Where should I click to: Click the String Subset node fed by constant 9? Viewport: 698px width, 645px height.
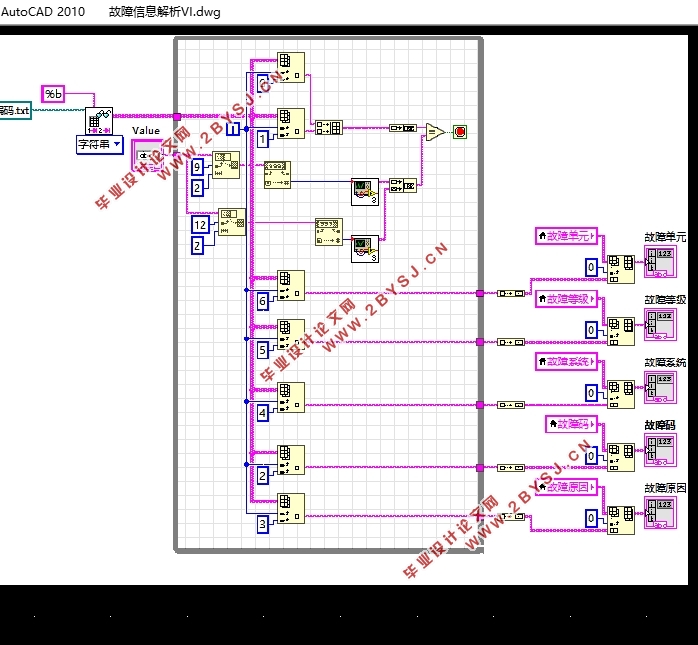tap(226, 165)
